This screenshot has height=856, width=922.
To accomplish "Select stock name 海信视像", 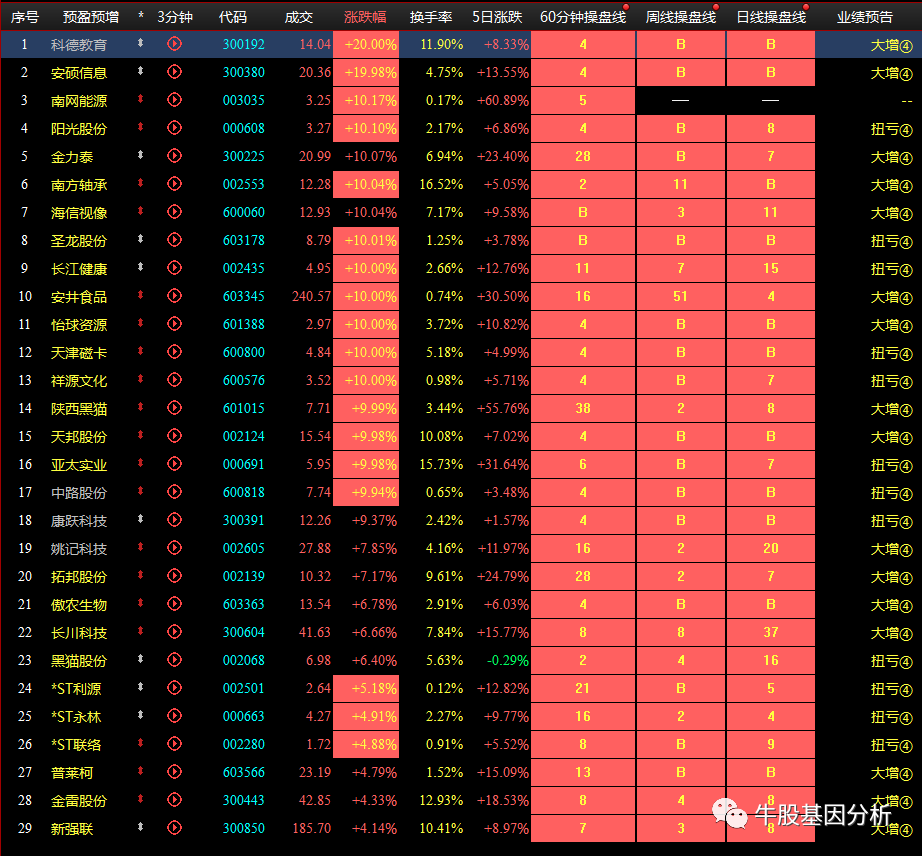I will tap(79, 213).
